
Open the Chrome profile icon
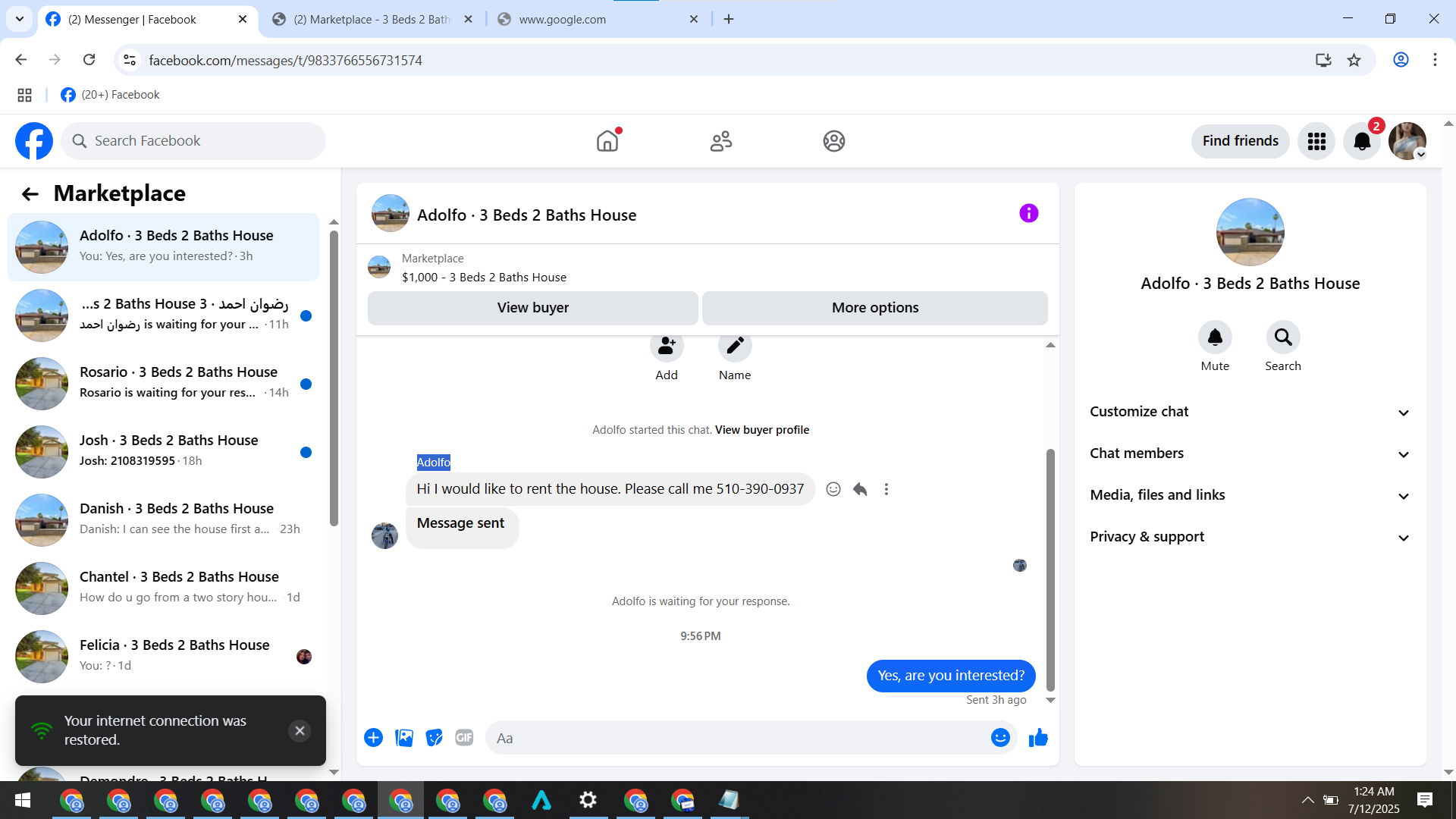[1401, 60]
